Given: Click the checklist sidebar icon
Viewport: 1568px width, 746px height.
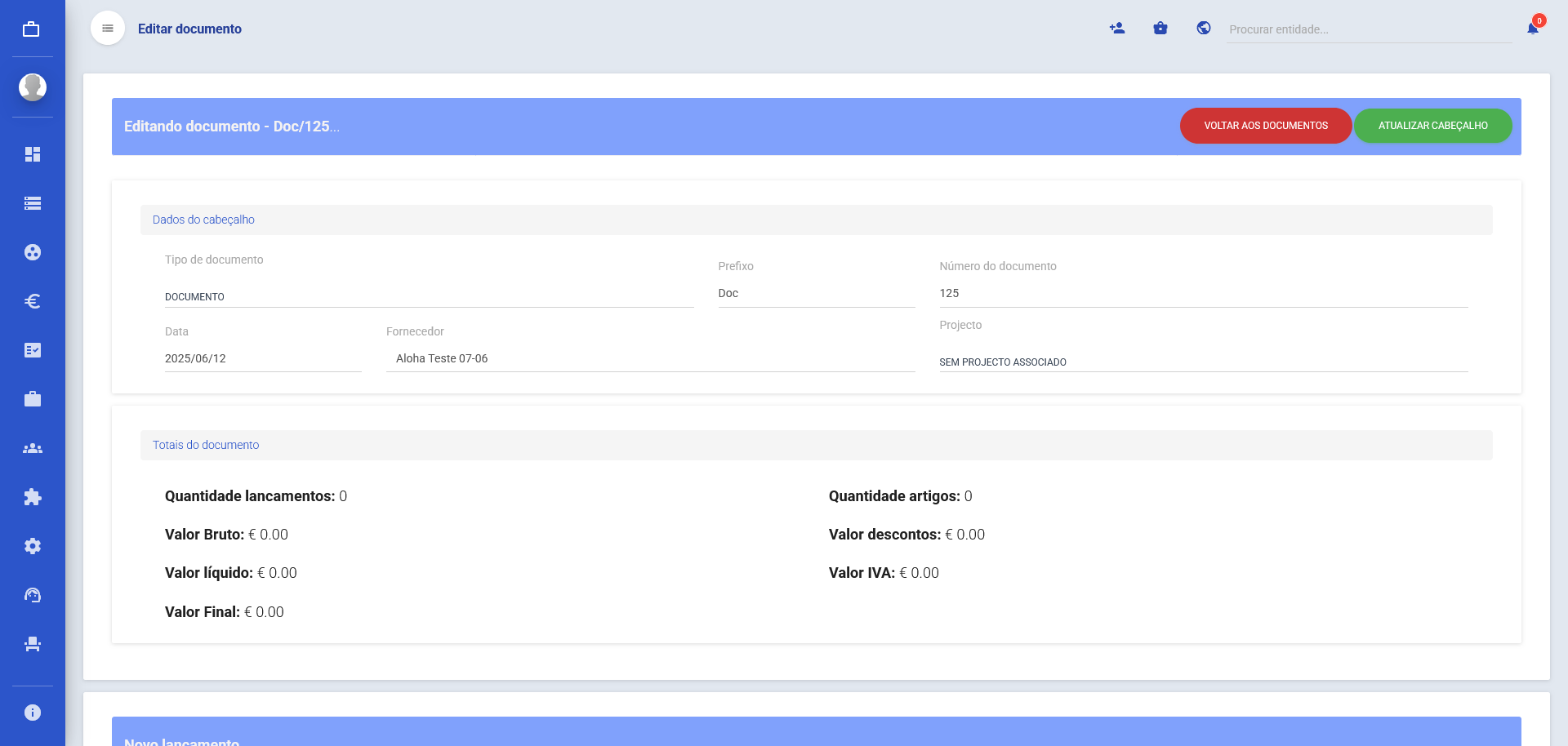Looking at the screenshot, I should (x=33, y=350).
